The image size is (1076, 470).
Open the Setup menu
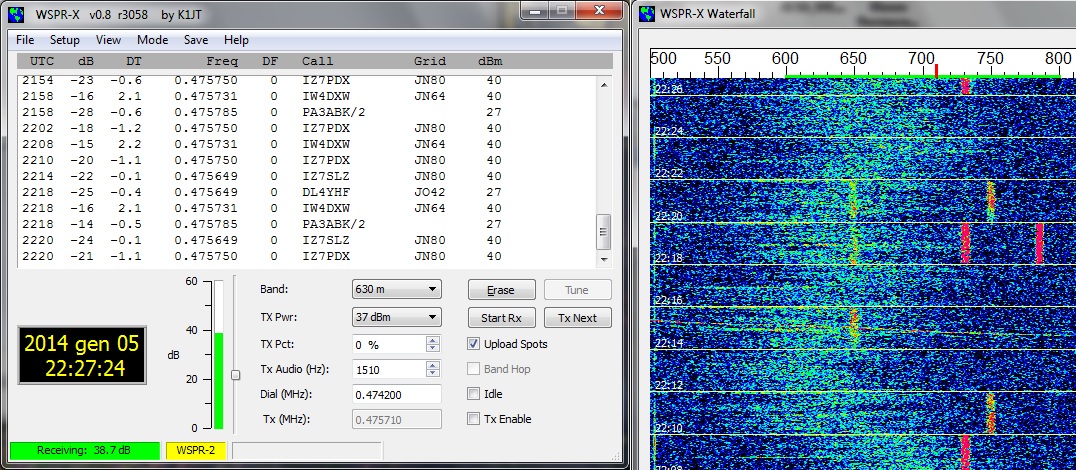click(65, 40)
